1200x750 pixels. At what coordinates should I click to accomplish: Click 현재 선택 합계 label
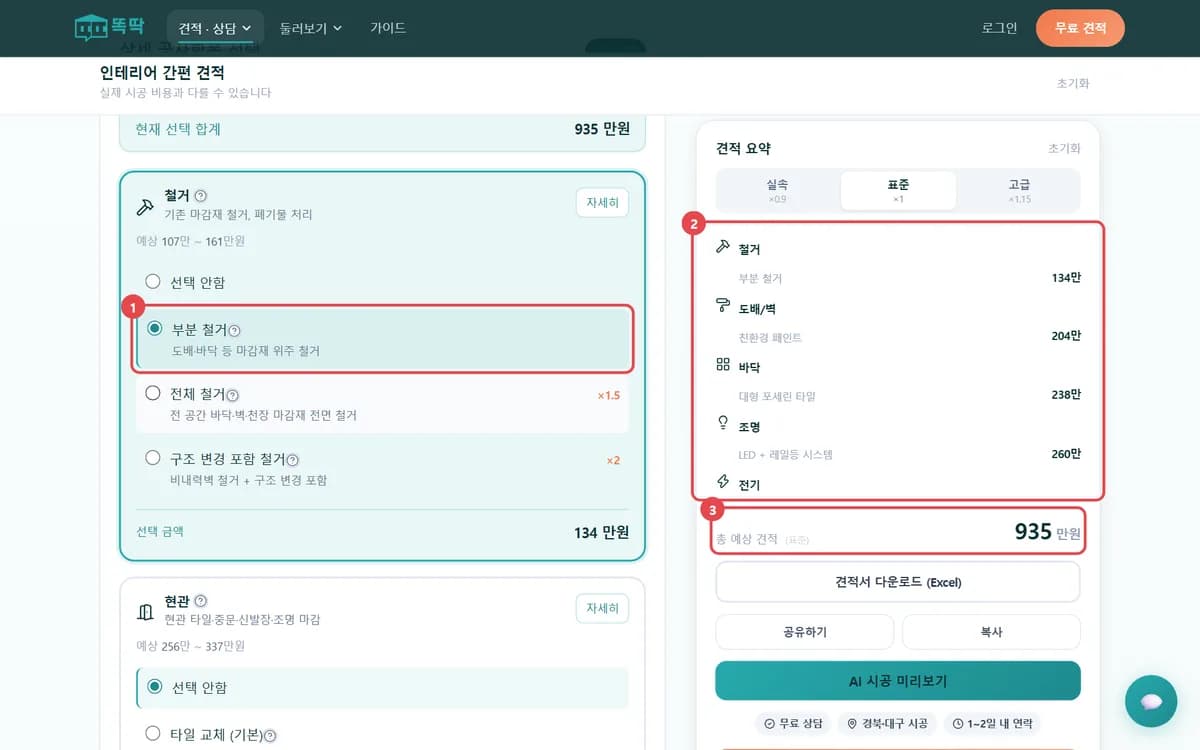pos(178,129)
